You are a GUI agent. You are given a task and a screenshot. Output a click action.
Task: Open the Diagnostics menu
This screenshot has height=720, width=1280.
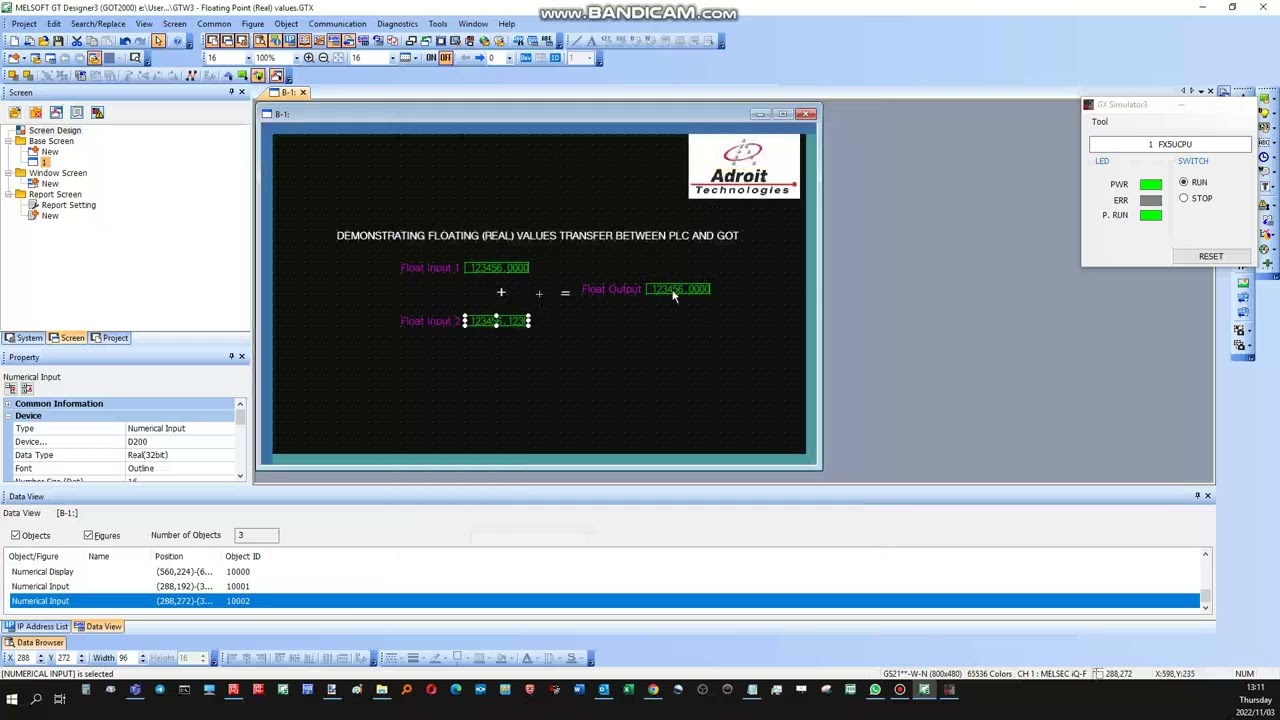tap(397, 24)
